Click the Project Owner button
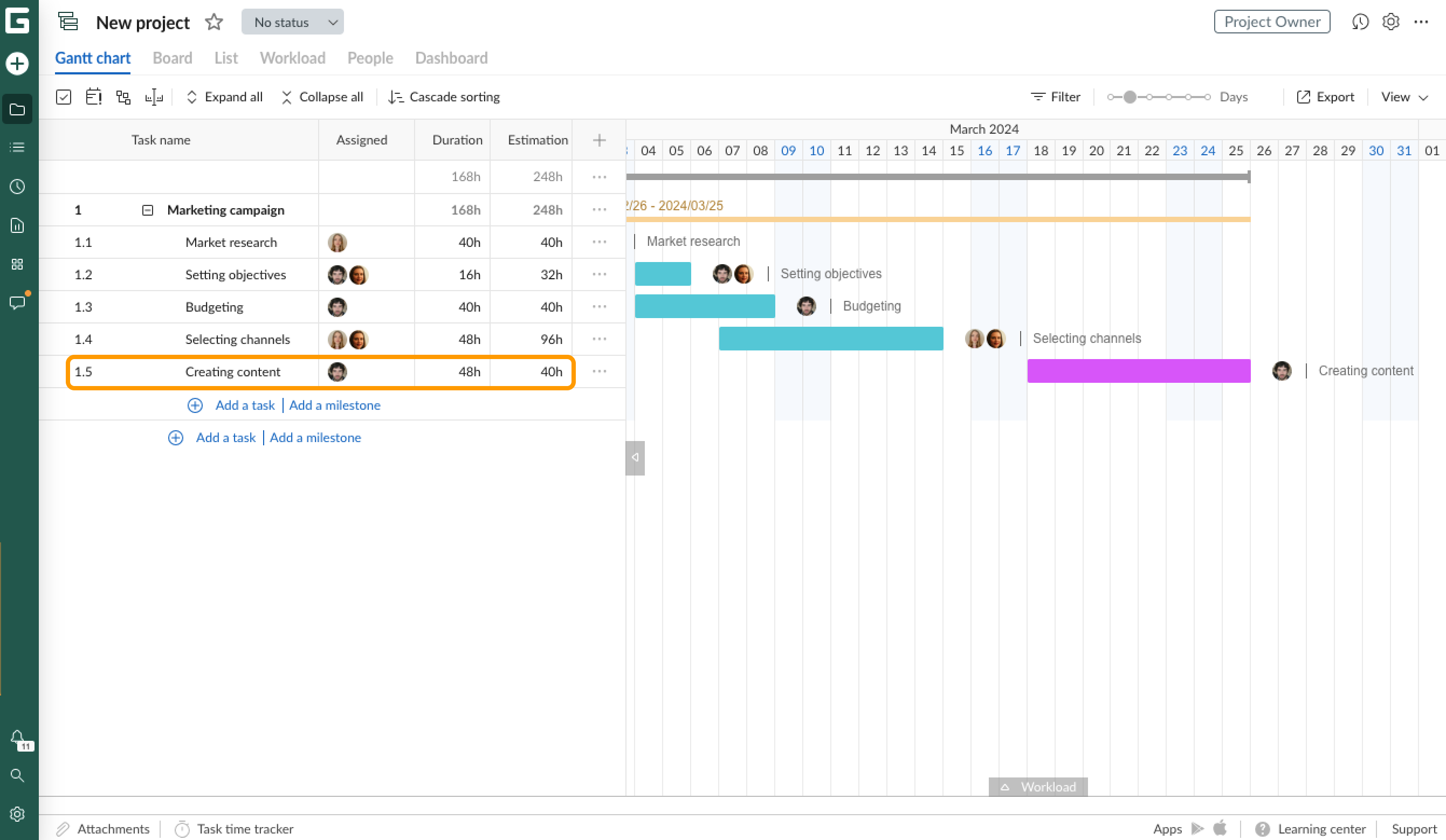Image resolution: width=1446 pixels, height=840 pixels. [x=1272, y=22]
